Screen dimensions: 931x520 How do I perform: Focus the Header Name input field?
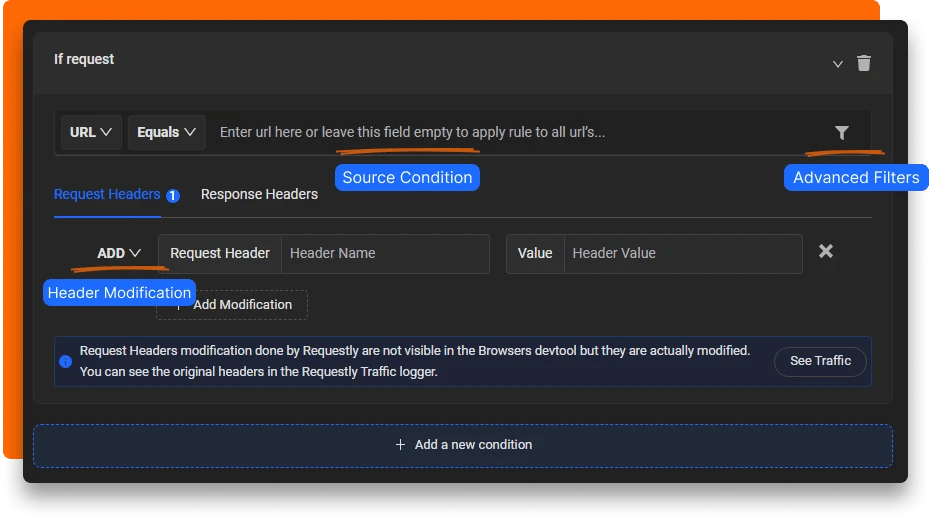coord(385,253)
